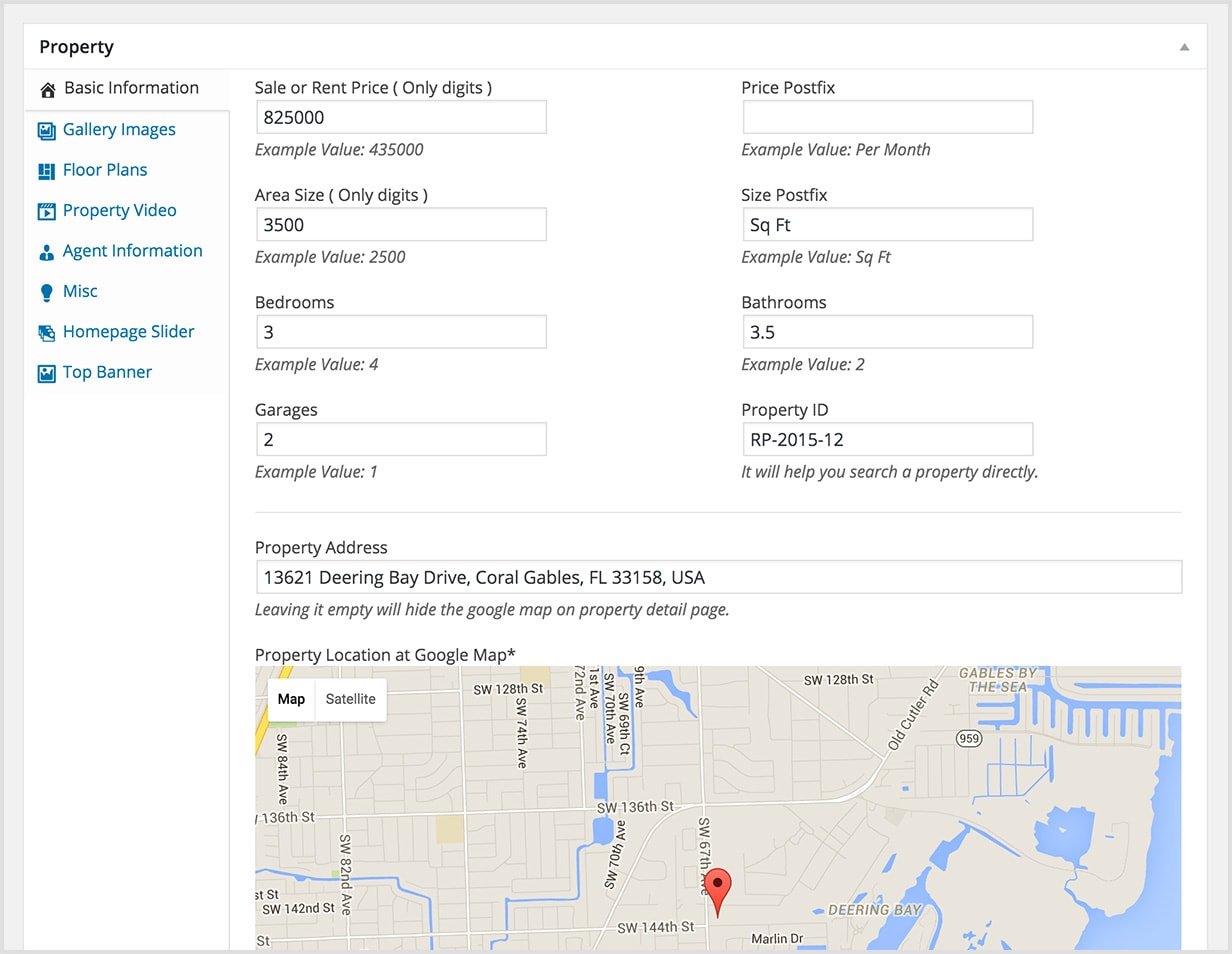Select the Map view button
The width and height of the screenshot is (1232, 954).
pyautogui.click(x=291, y=699)
